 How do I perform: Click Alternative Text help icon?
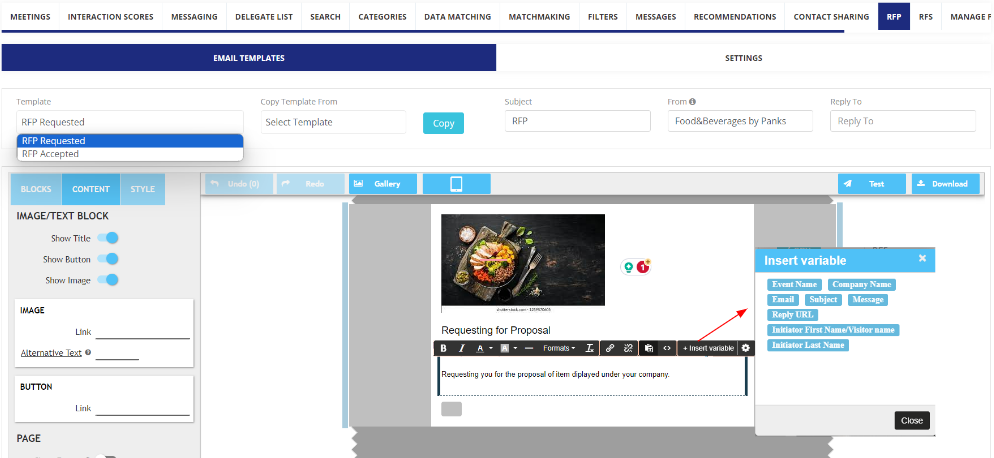click(87, 353)
